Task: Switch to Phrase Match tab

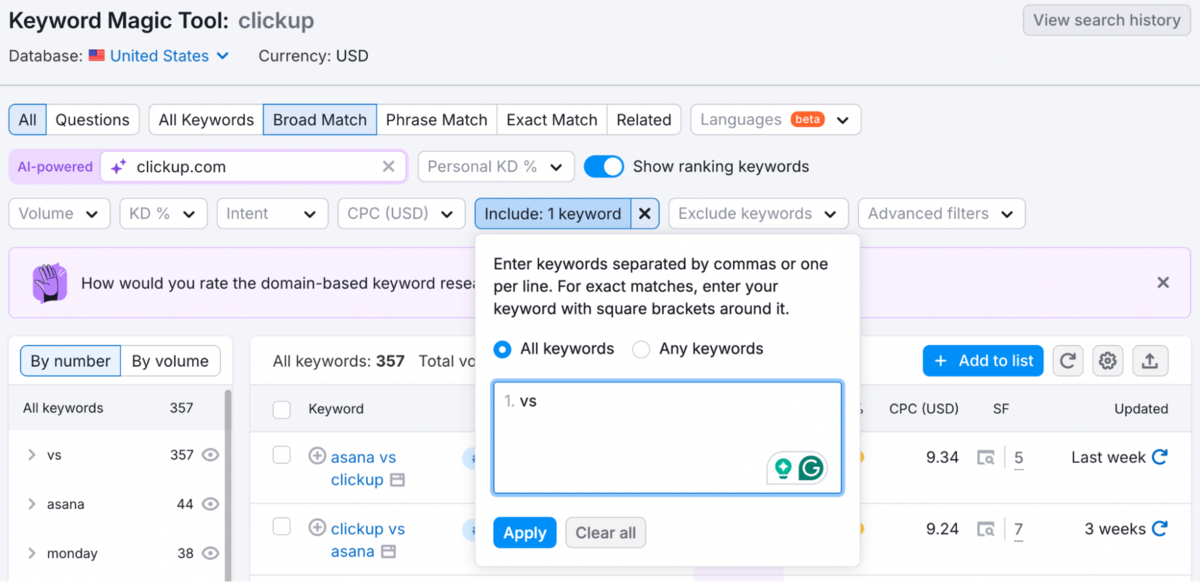Action: (x=437, y=120)
